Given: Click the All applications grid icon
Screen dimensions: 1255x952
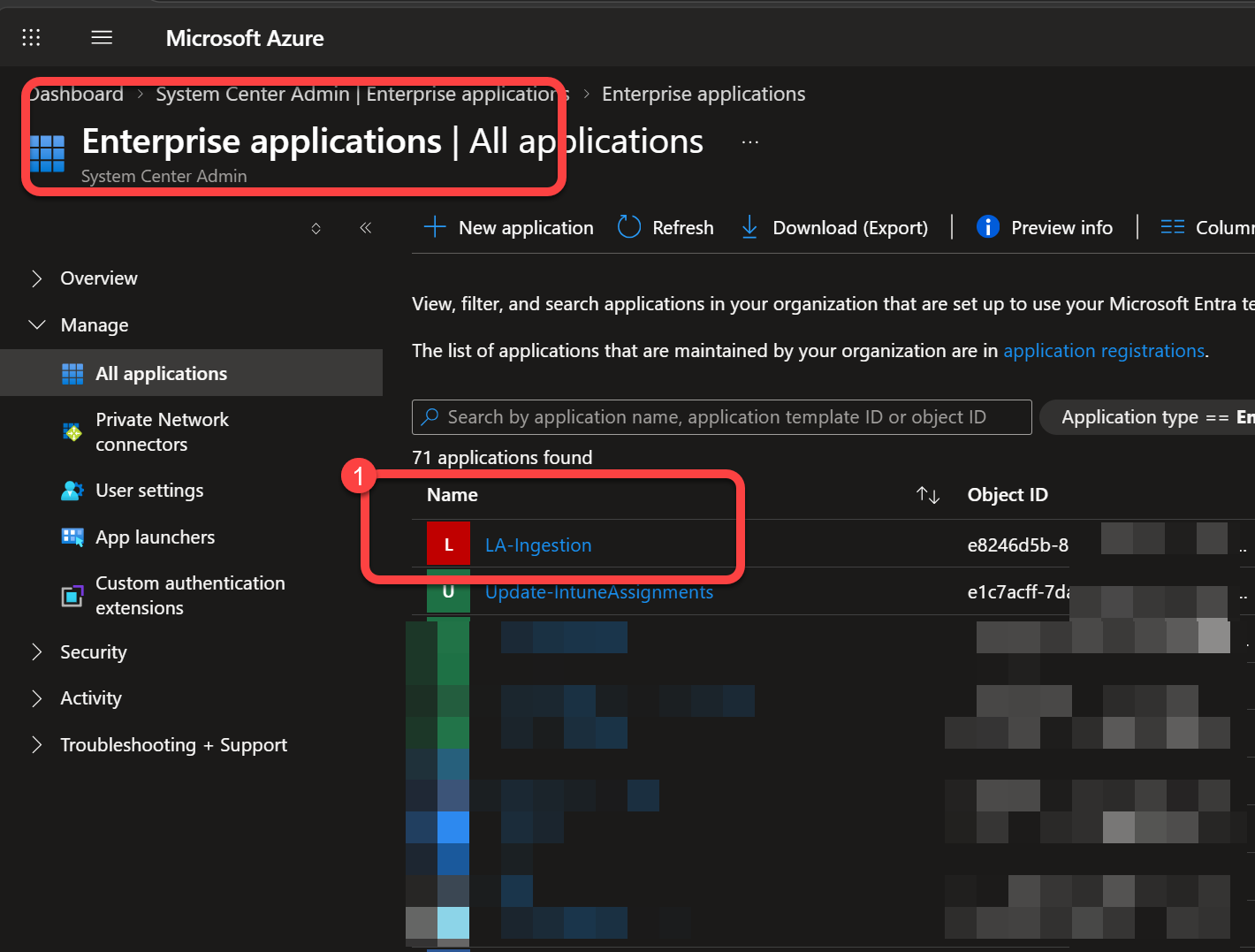Looking at the screenshot, I should 72,374.
